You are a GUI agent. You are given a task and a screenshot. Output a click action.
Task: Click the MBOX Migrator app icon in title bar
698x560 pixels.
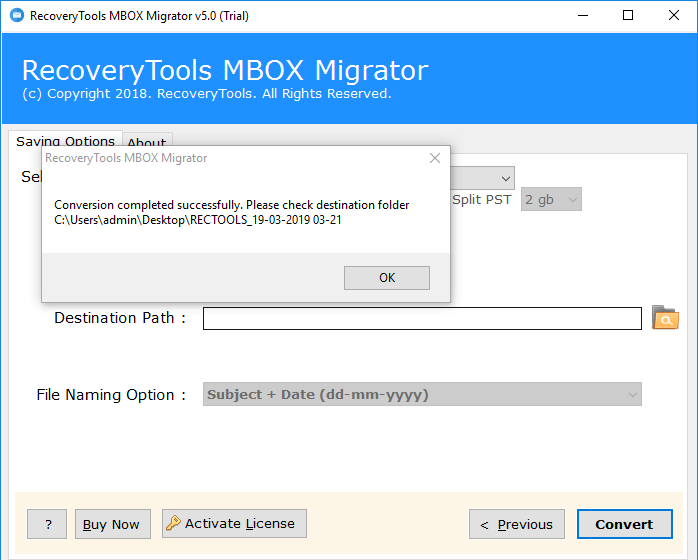tap(17, 15)
